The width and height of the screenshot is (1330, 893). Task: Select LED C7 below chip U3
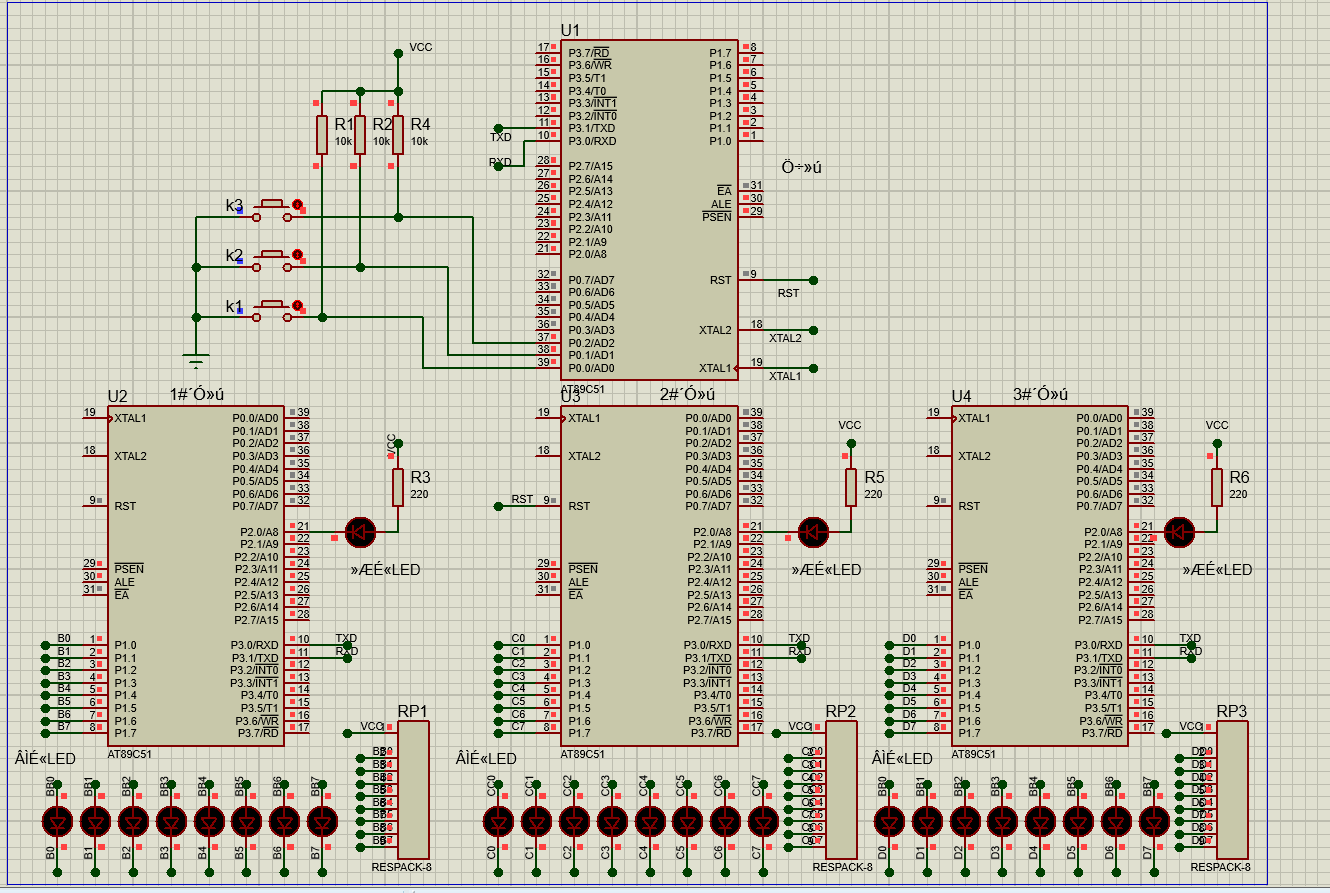761,822
